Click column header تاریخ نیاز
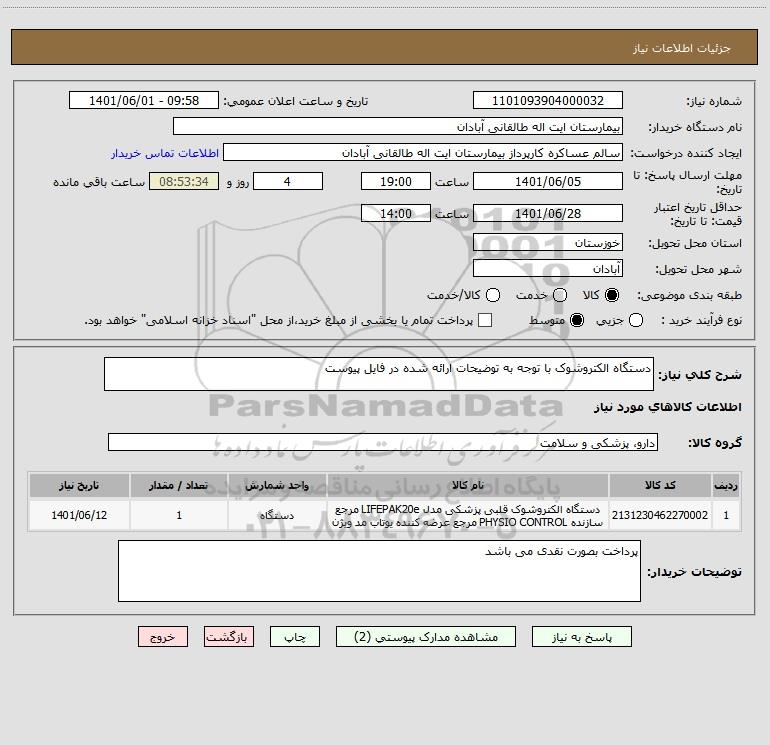The width and height of the screenshot is (770, 745). click(x=79, y=485)
